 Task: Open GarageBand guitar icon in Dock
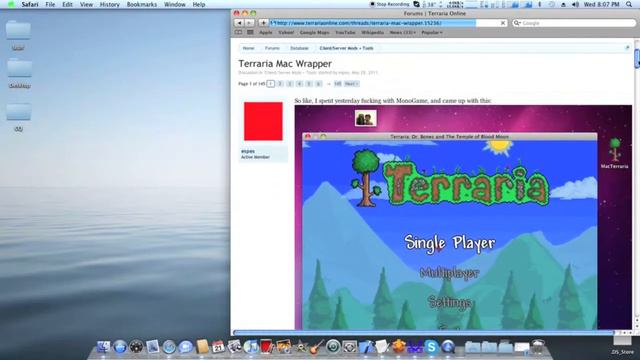pyautogui.click(x=316, y=347)
